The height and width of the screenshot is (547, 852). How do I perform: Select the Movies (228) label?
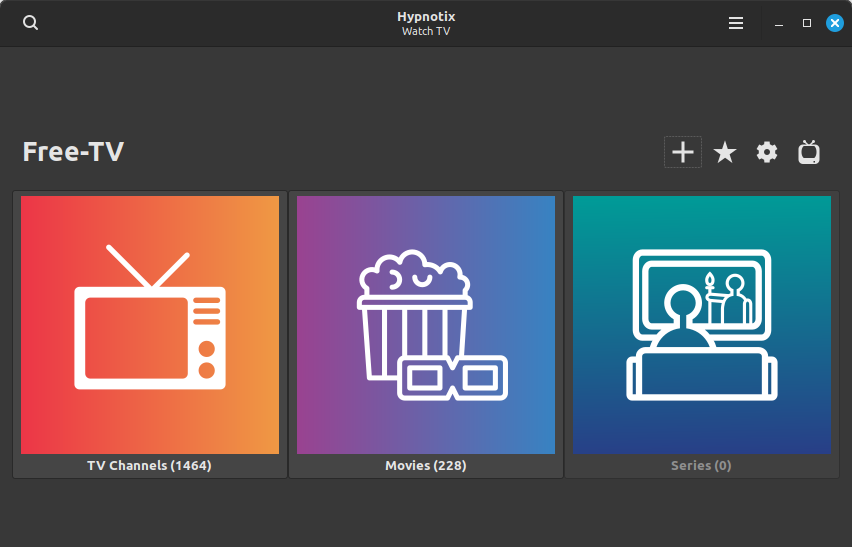pyautogui.click(x=426, y=466)
